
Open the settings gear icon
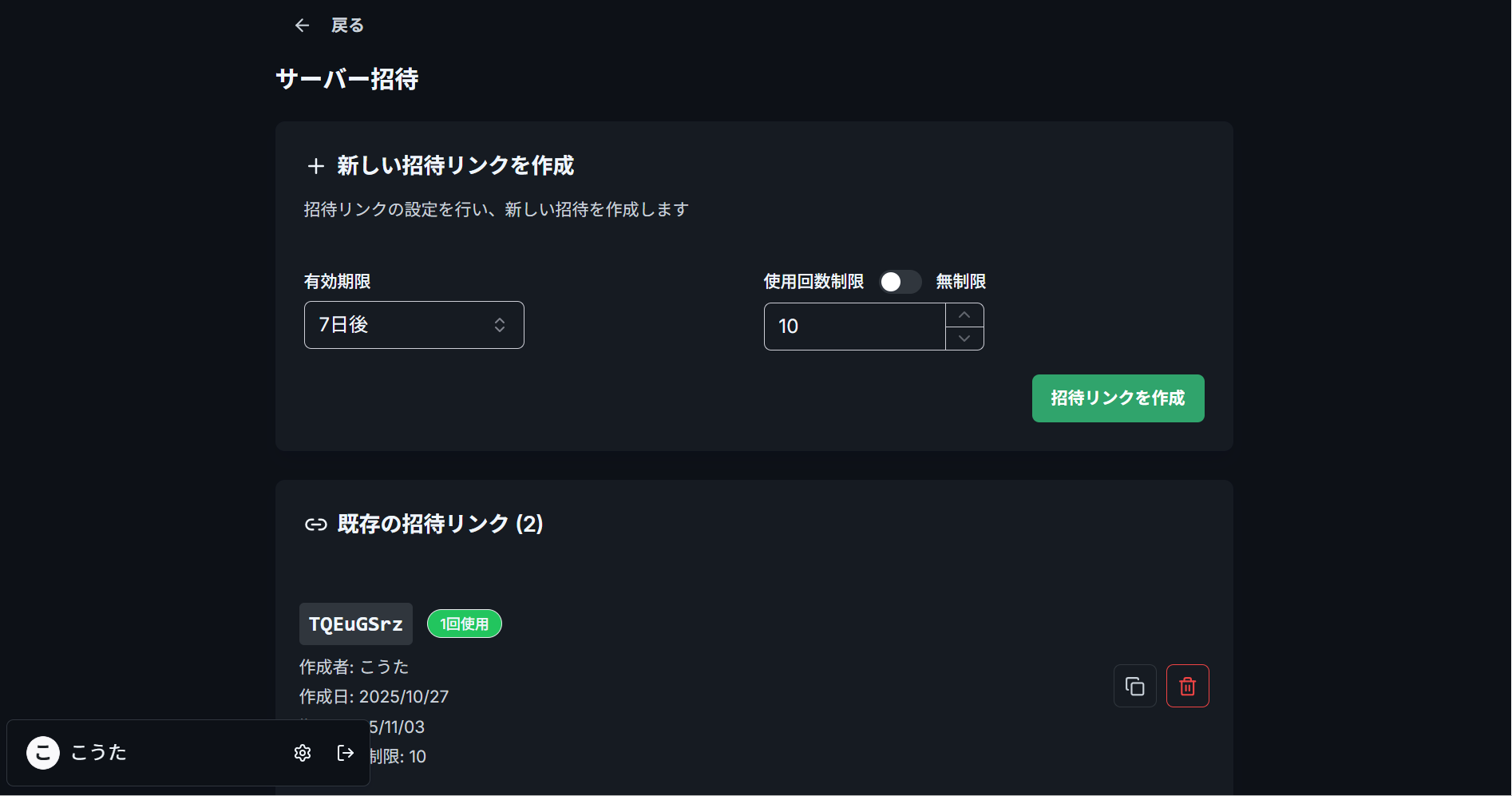(302, 752)
